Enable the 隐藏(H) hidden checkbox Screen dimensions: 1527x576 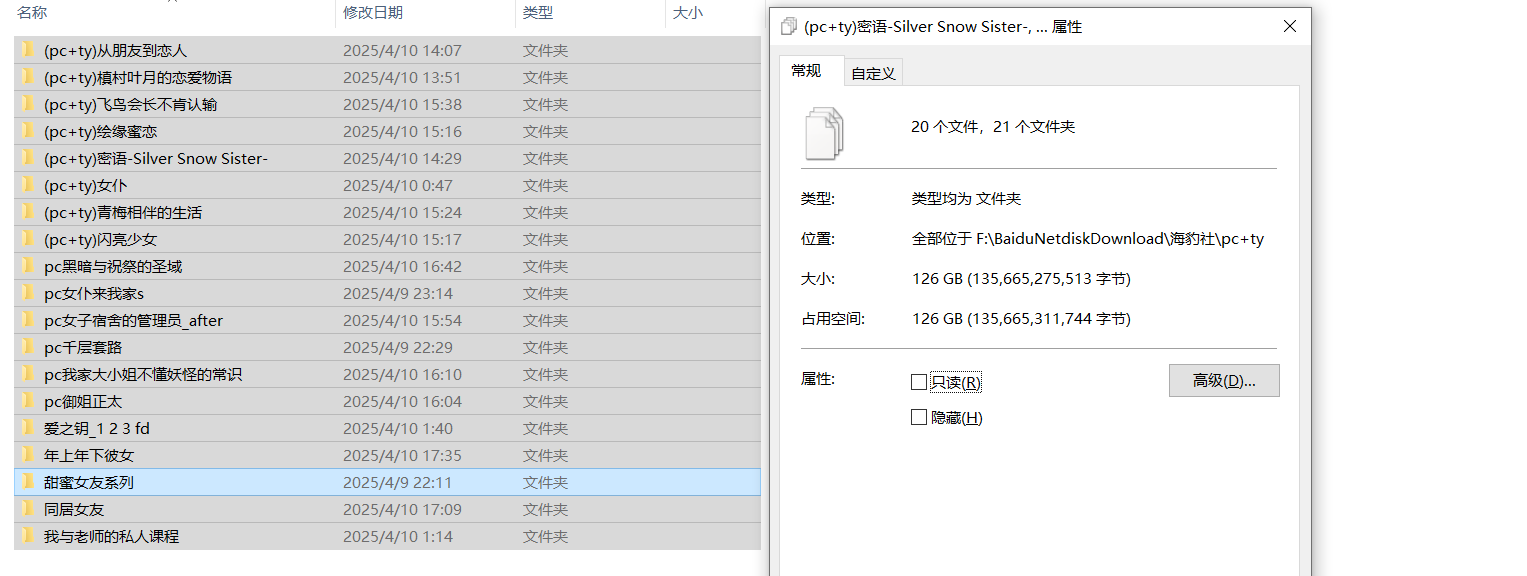coord(919,417)
